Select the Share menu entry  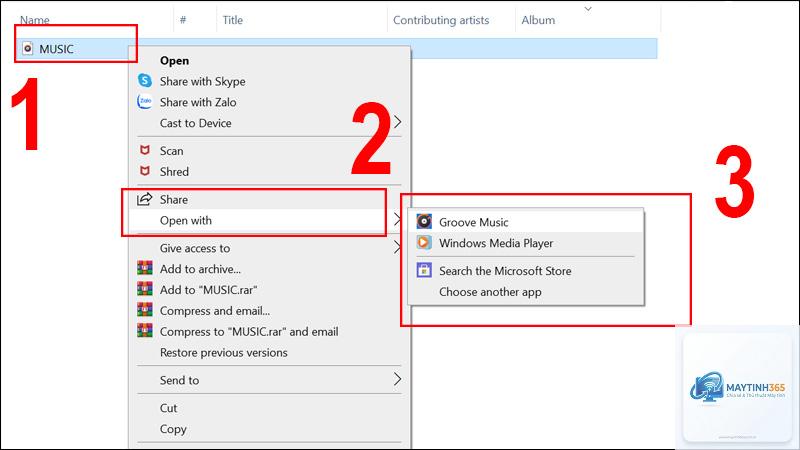point(173,199)
